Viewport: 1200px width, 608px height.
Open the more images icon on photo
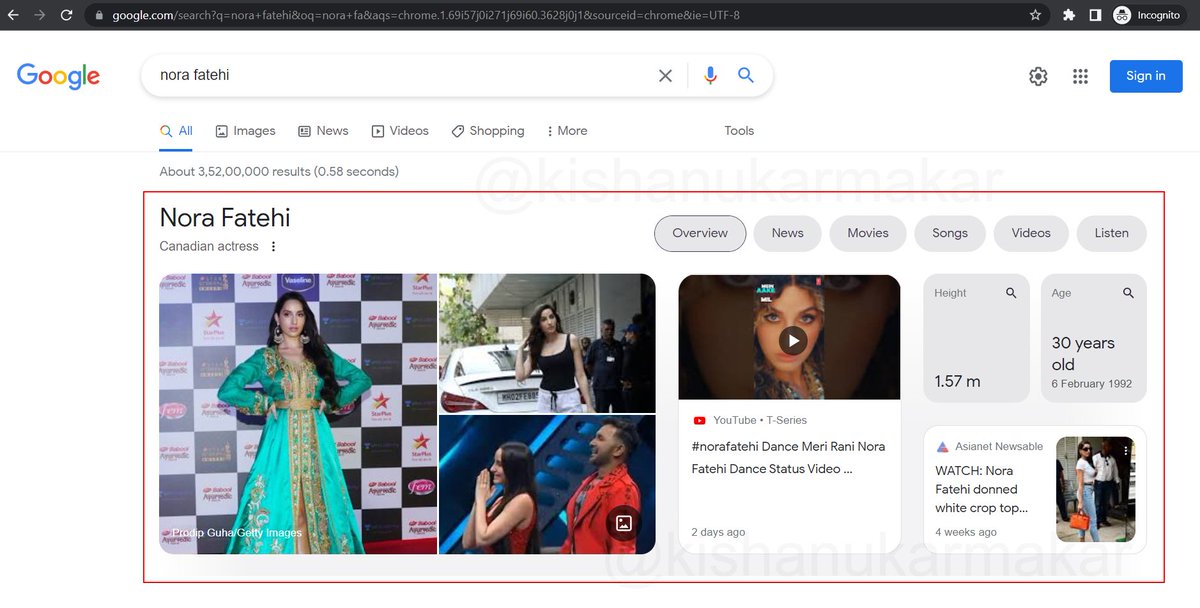pyautogui.click(x=624, y=523)
